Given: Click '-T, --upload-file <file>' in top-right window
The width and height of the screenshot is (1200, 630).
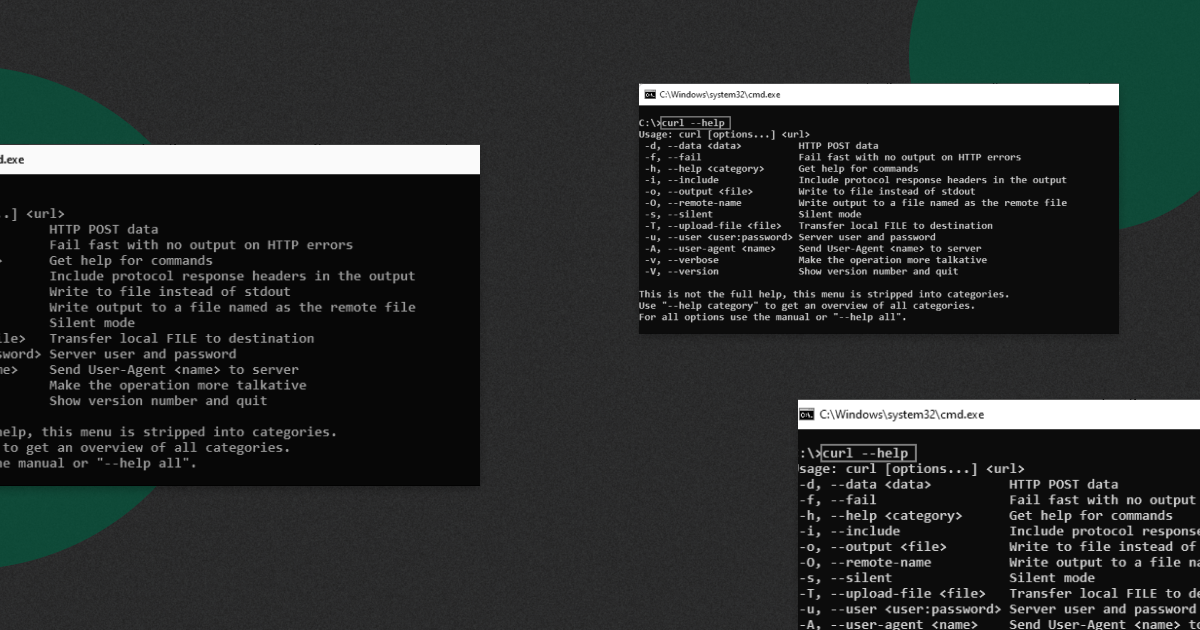Looking at the screenshot, I should (x=713, y=226).
